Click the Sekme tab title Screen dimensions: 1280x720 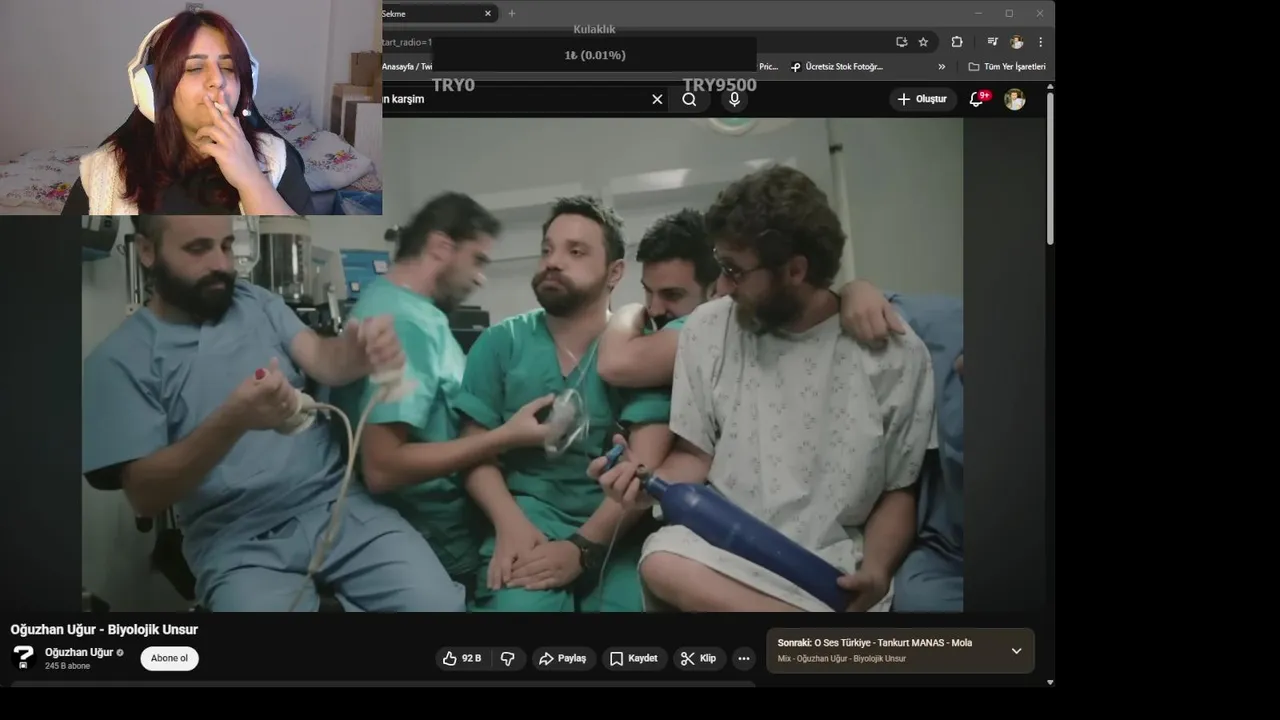click(393, 14)
